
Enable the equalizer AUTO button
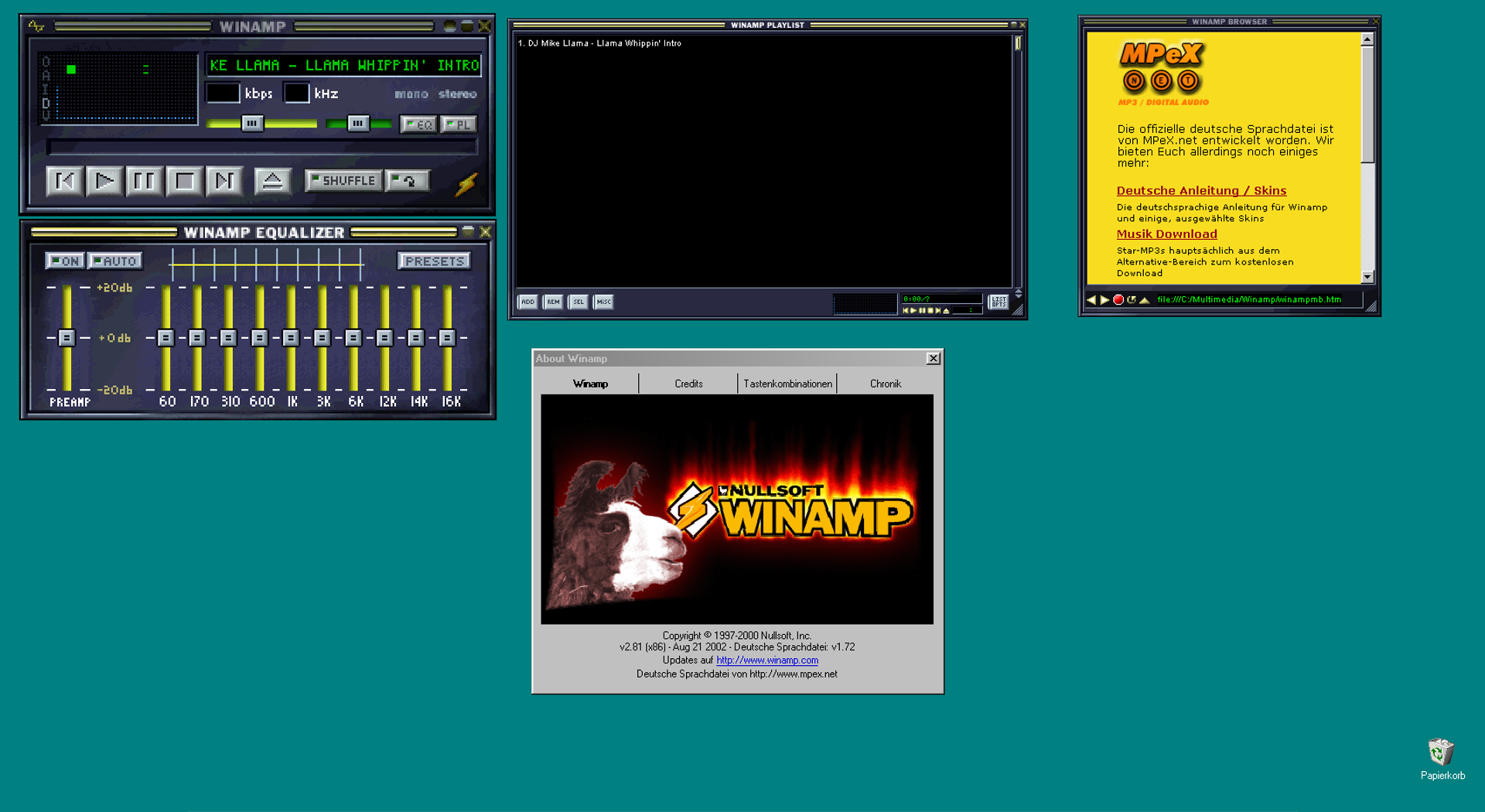click(x=114, y=261)
